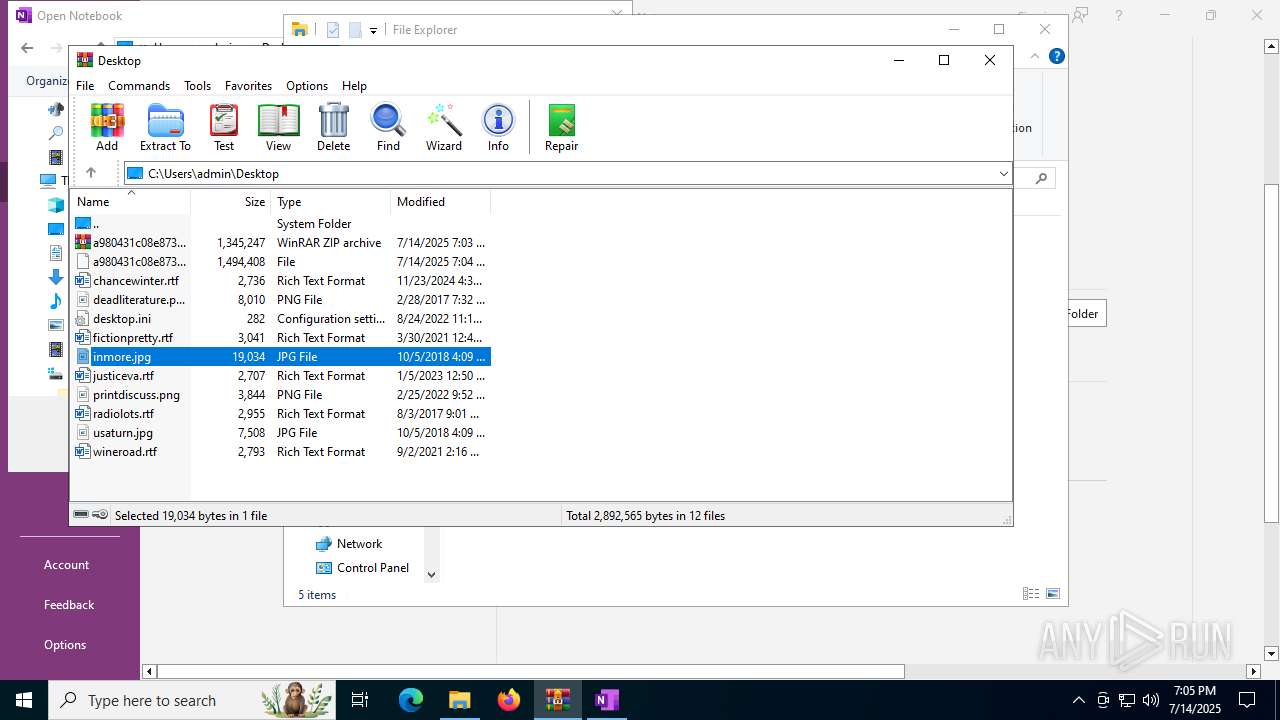Open the Commands menu
This screenshot has width=1280, height=720.
point(139,86)
